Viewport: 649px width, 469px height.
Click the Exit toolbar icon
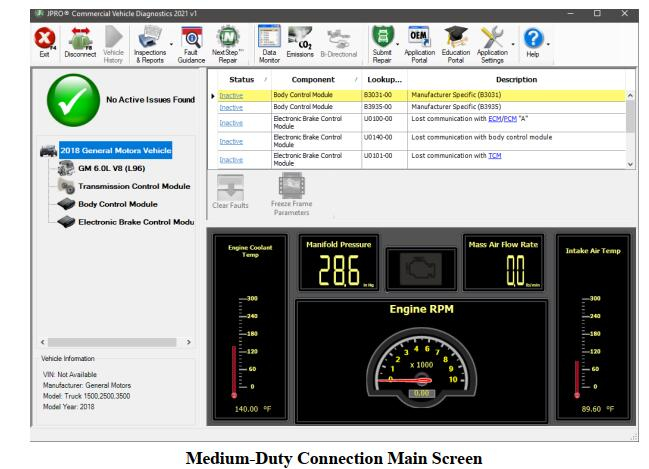tap(44, 43)
